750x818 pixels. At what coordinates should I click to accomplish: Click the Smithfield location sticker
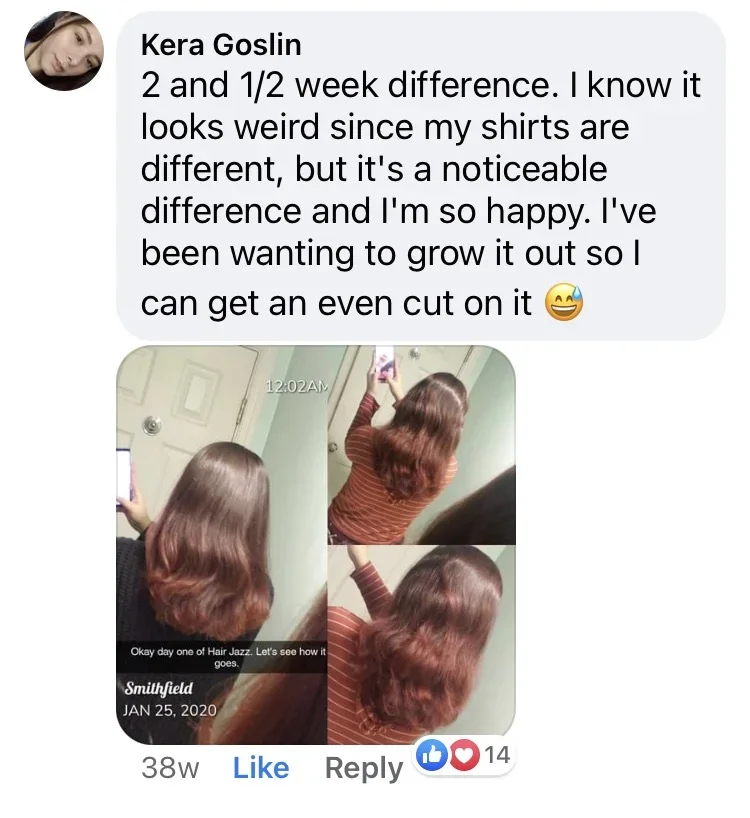159,688
